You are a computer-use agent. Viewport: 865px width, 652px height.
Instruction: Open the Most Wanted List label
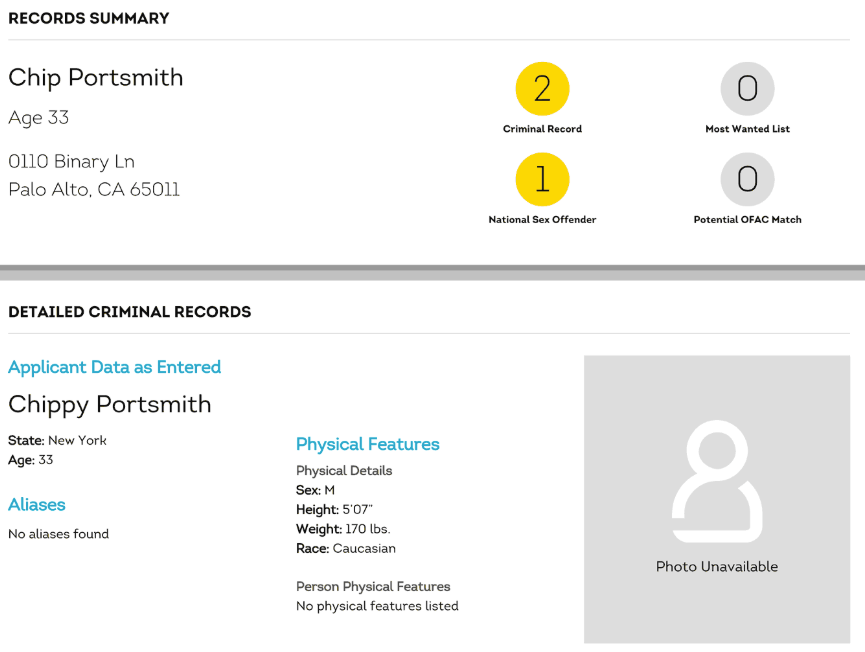747,129
